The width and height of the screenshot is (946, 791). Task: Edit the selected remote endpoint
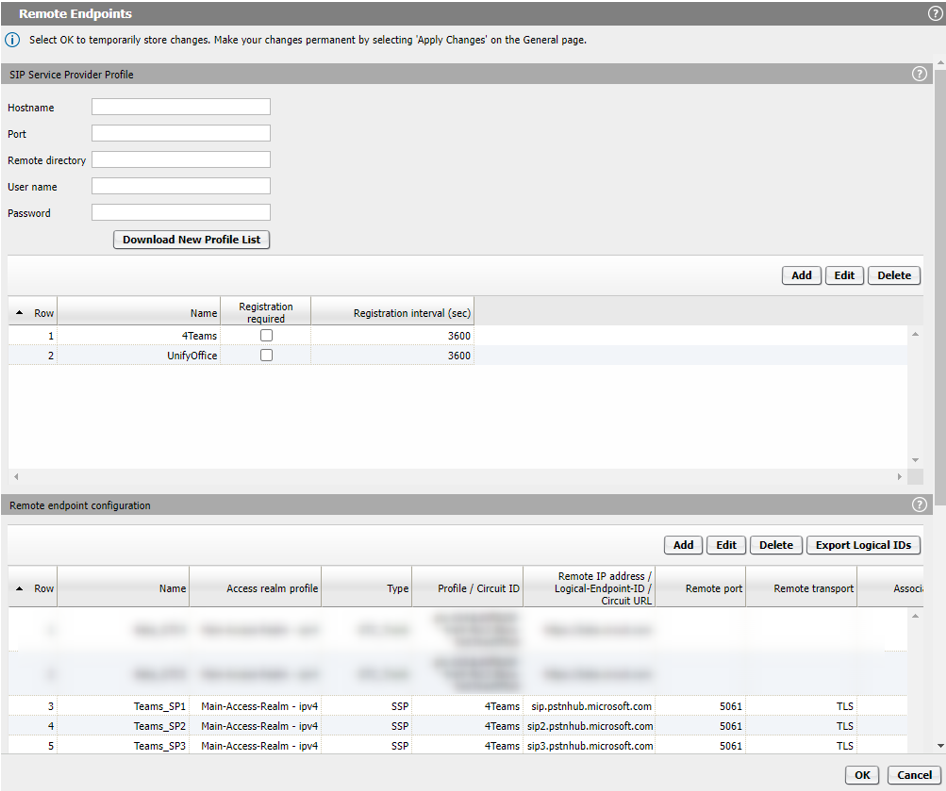(726, 545)
